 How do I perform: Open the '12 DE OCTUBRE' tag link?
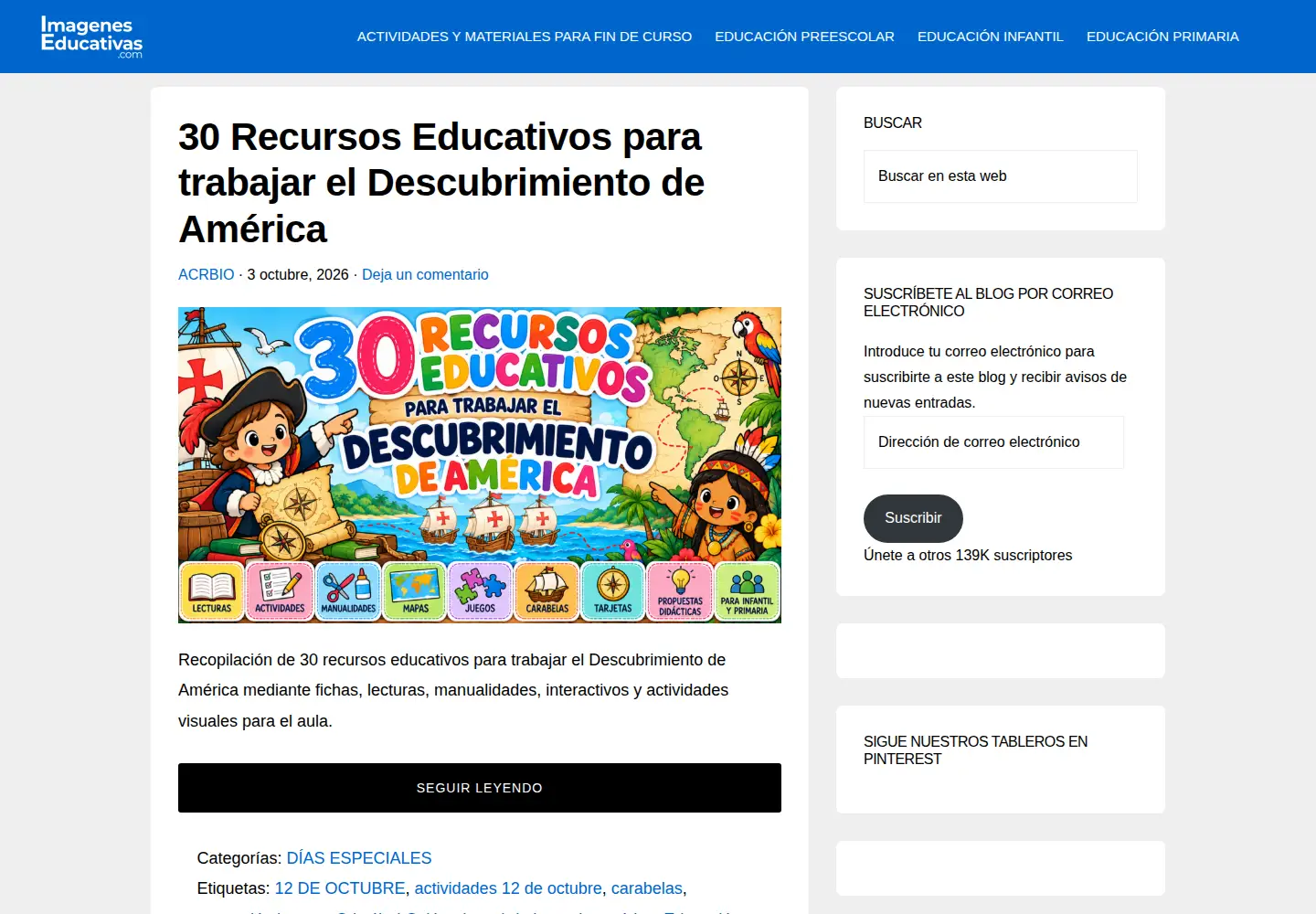(x=340, y=888)
